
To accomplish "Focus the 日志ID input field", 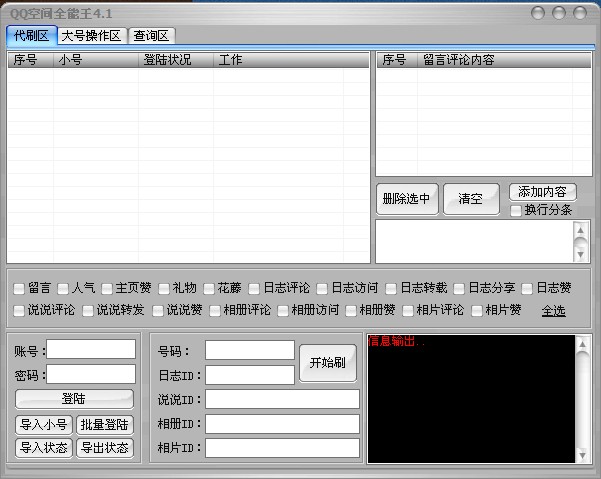I will click(x=250, y=375).
